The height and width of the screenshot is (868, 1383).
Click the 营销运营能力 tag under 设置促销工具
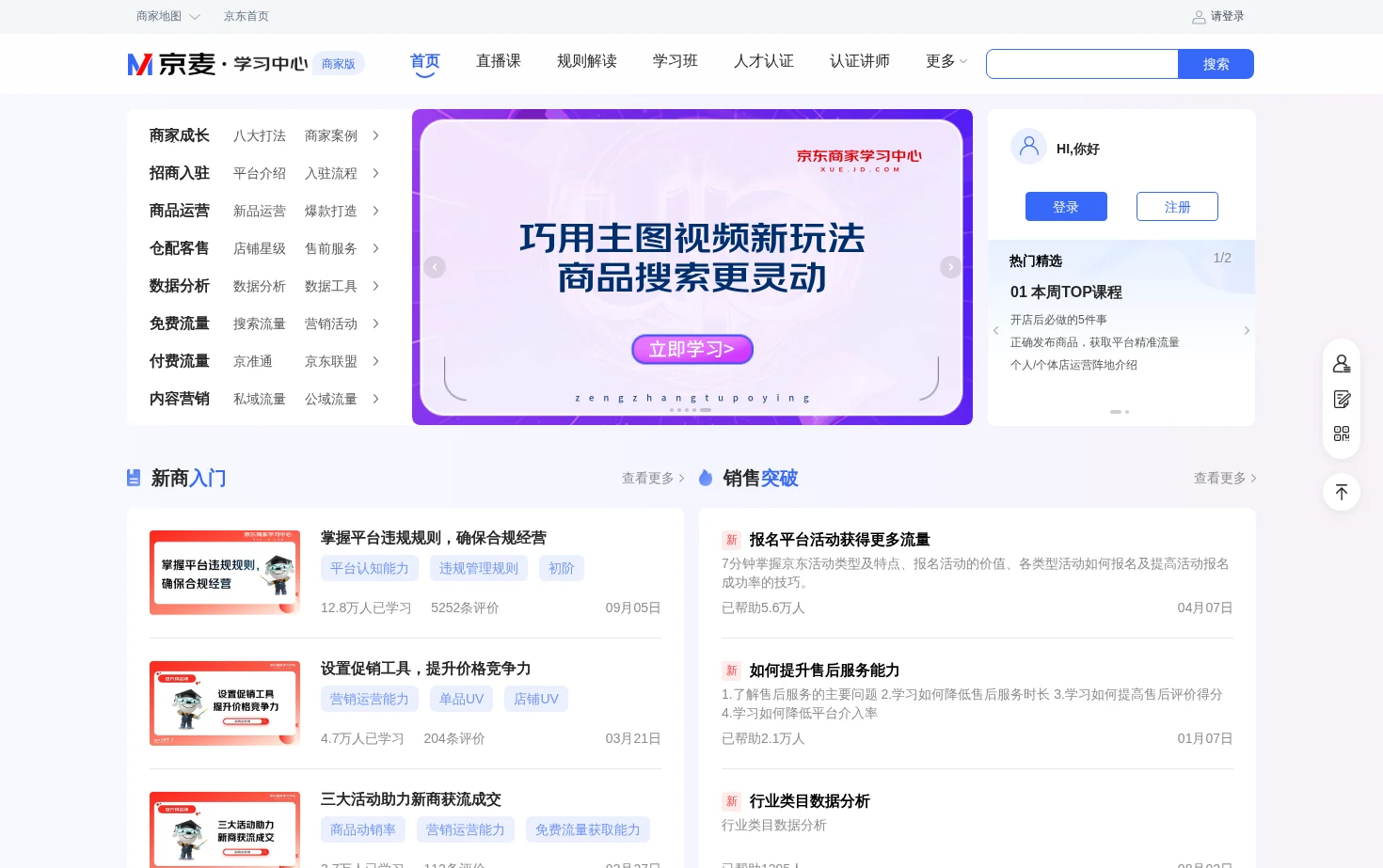[370, 699]
